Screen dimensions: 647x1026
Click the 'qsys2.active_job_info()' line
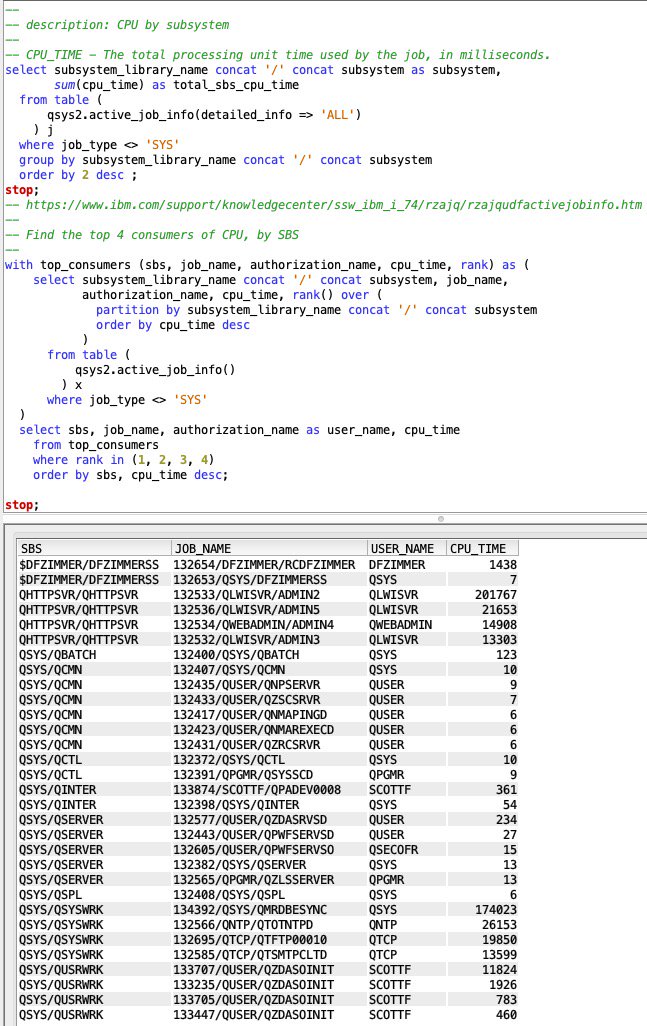pos(155,370)
